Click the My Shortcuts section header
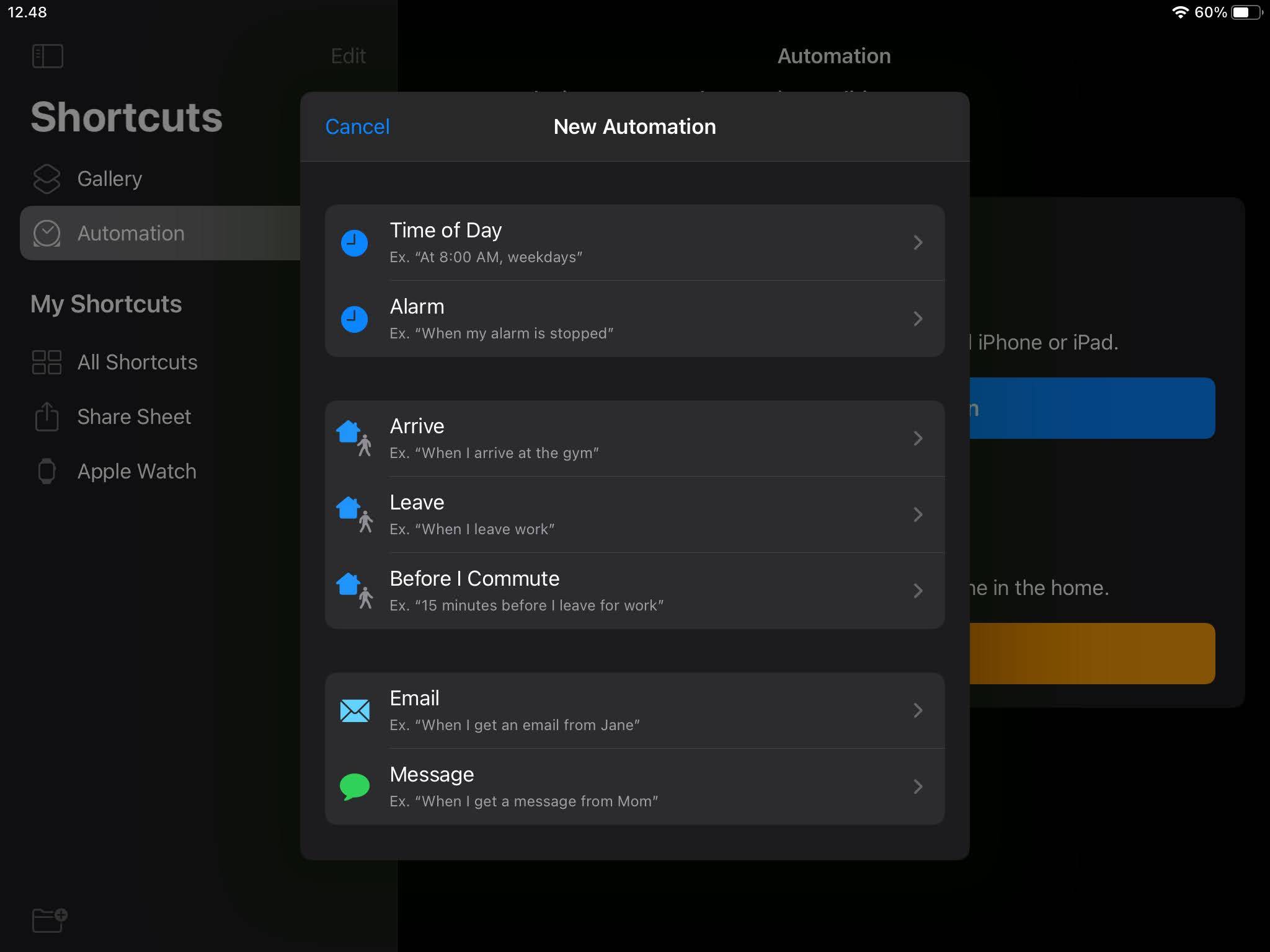Viewport: 1270px width, 952px height. [106, 304]
